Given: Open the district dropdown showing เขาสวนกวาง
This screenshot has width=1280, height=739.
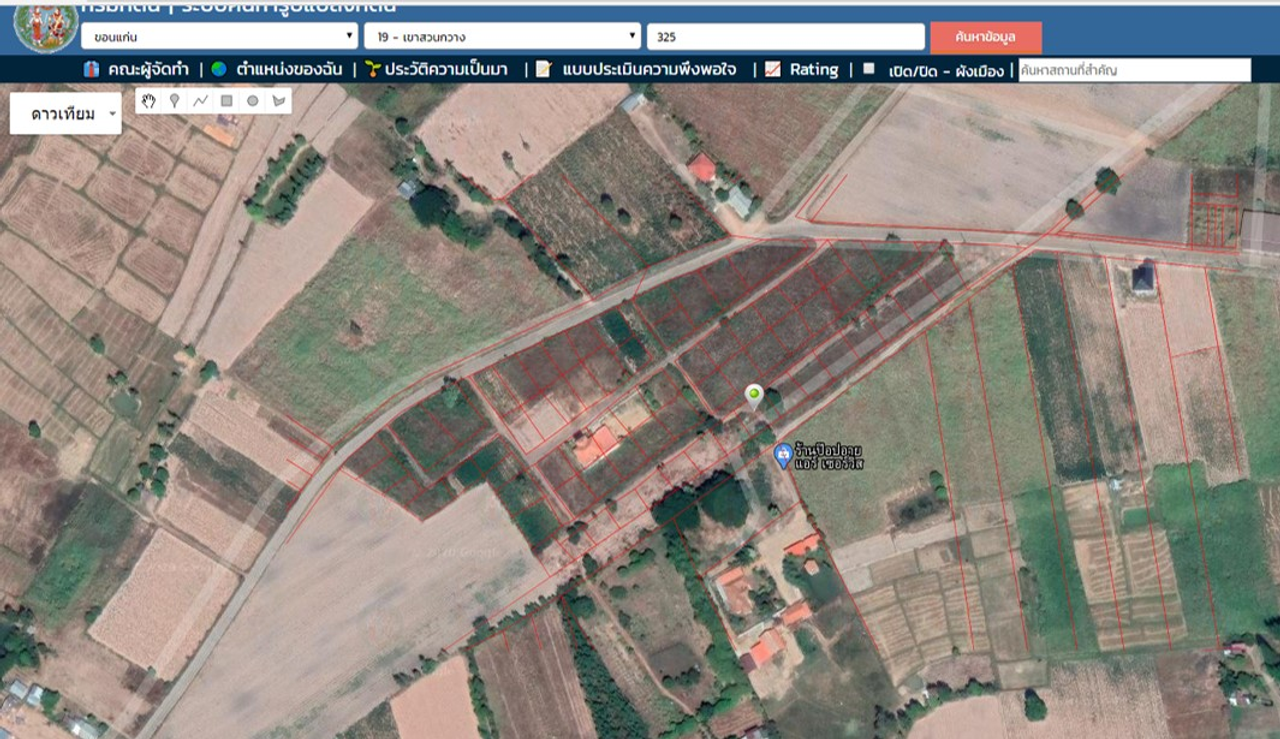Looking at the screenshot, I should click(502, 37).
